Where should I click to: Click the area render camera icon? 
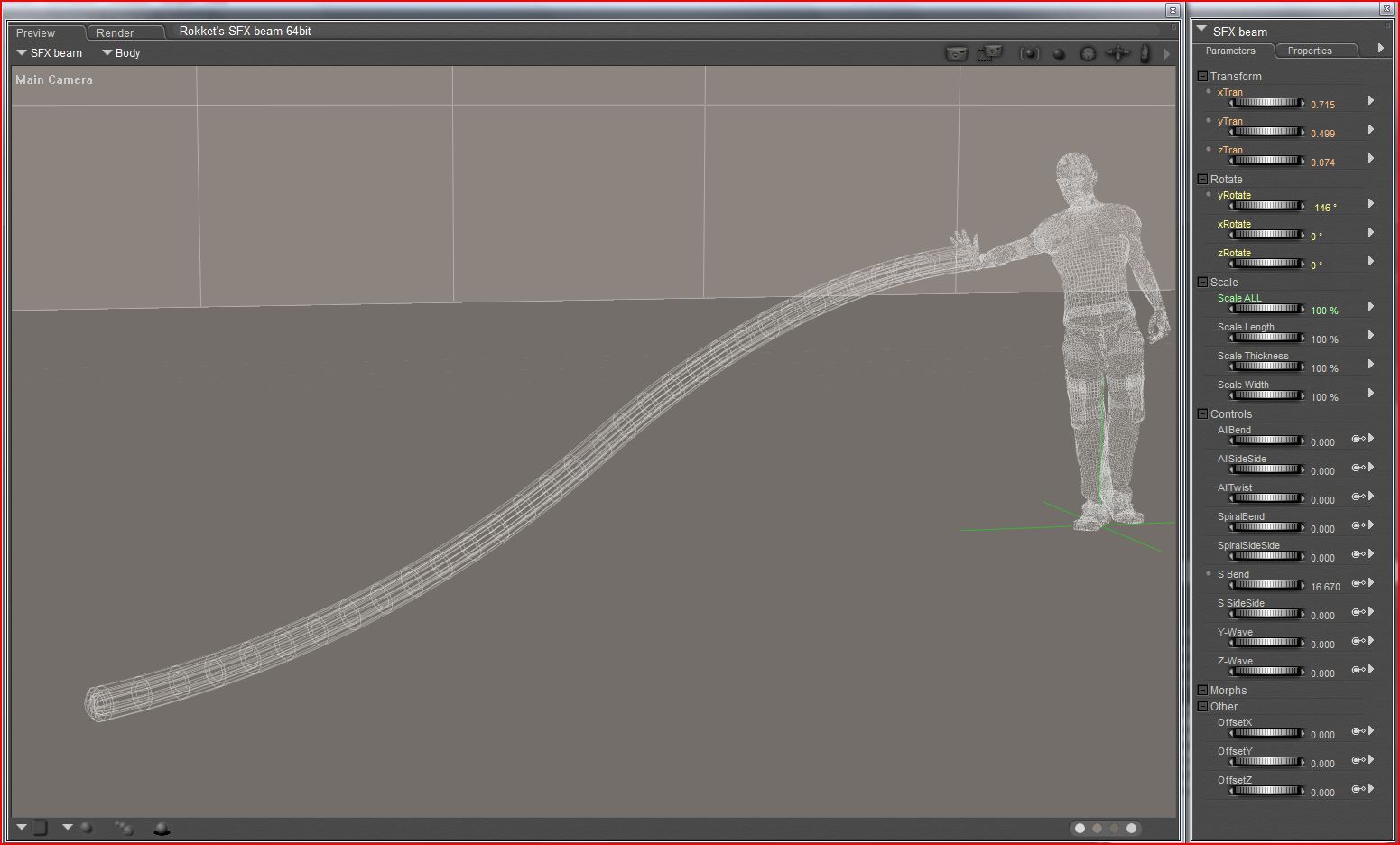coord(990,53)
